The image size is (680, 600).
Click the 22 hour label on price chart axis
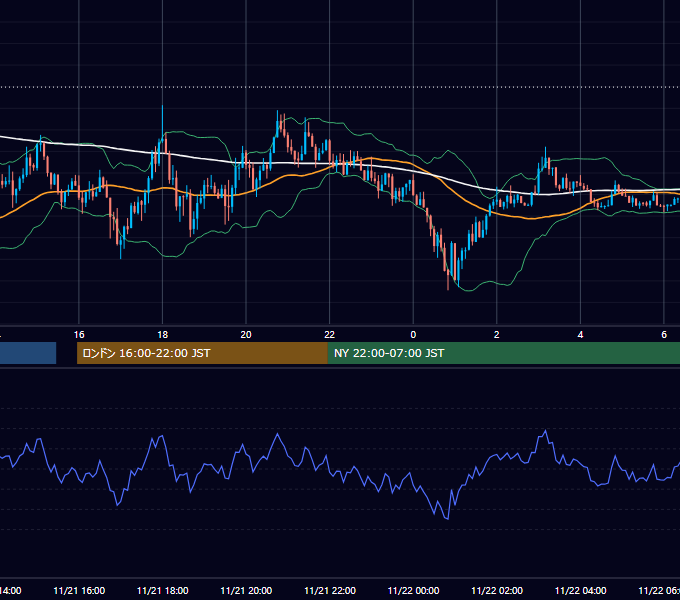point(330,335)
